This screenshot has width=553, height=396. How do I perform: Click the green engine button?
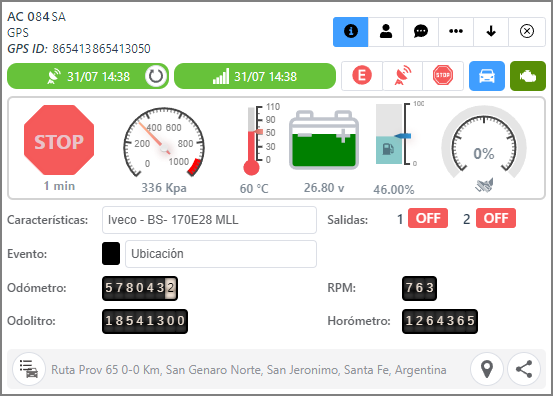528,76
